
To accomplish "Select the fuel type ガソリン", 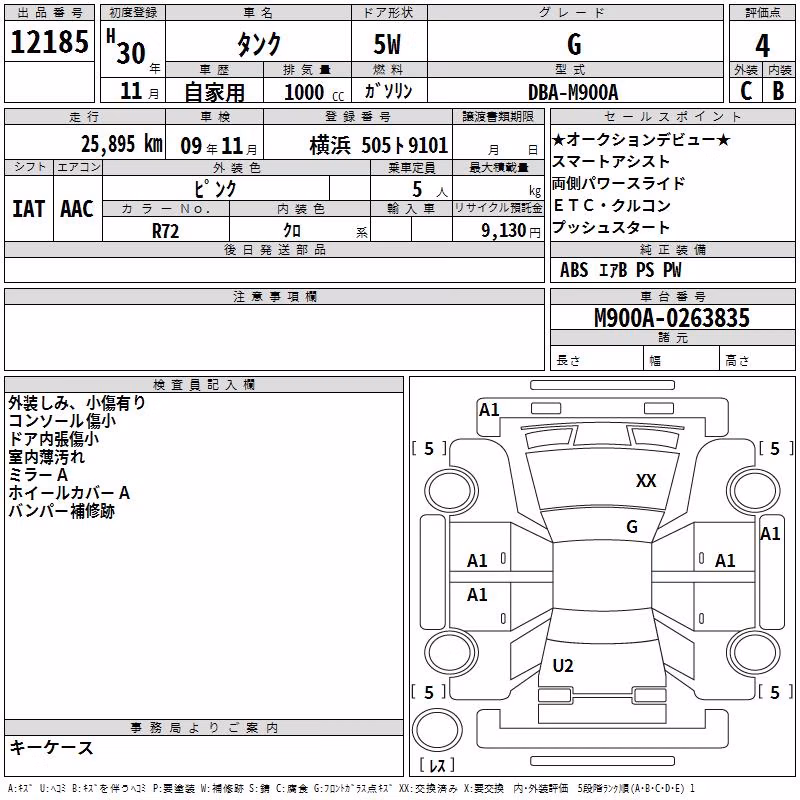I will tap(388, 91).
